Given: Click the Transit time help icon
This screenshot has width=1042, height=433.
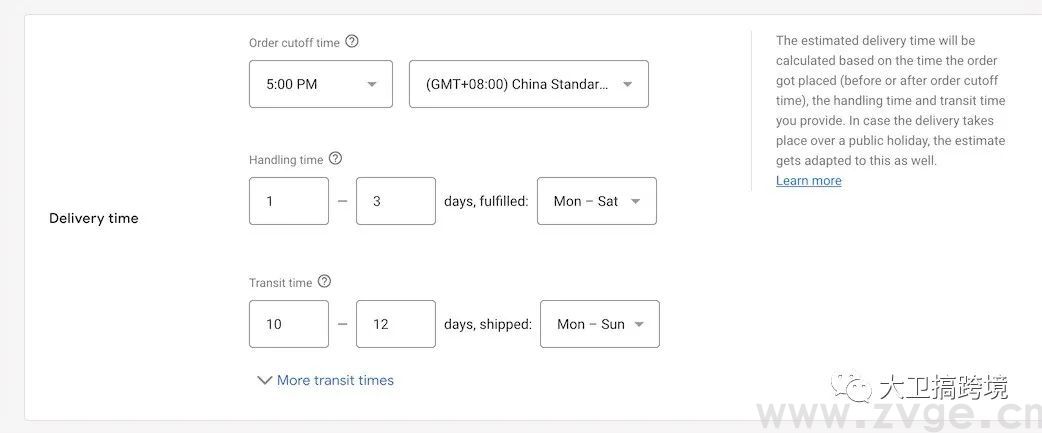Looking at the screenshot, I should coord(324,282).
